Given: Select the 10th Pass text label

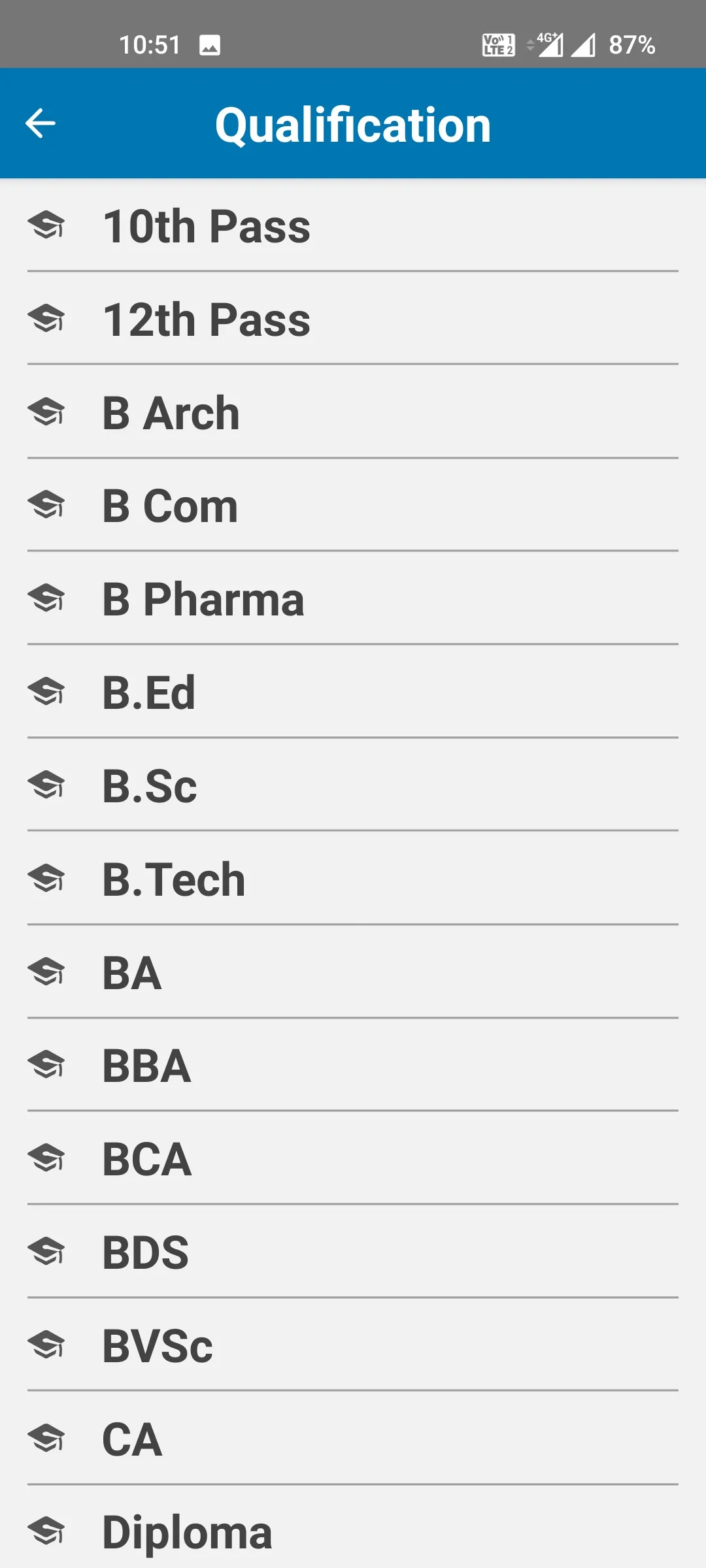Looking at the screenshot, I should (207, 226).
